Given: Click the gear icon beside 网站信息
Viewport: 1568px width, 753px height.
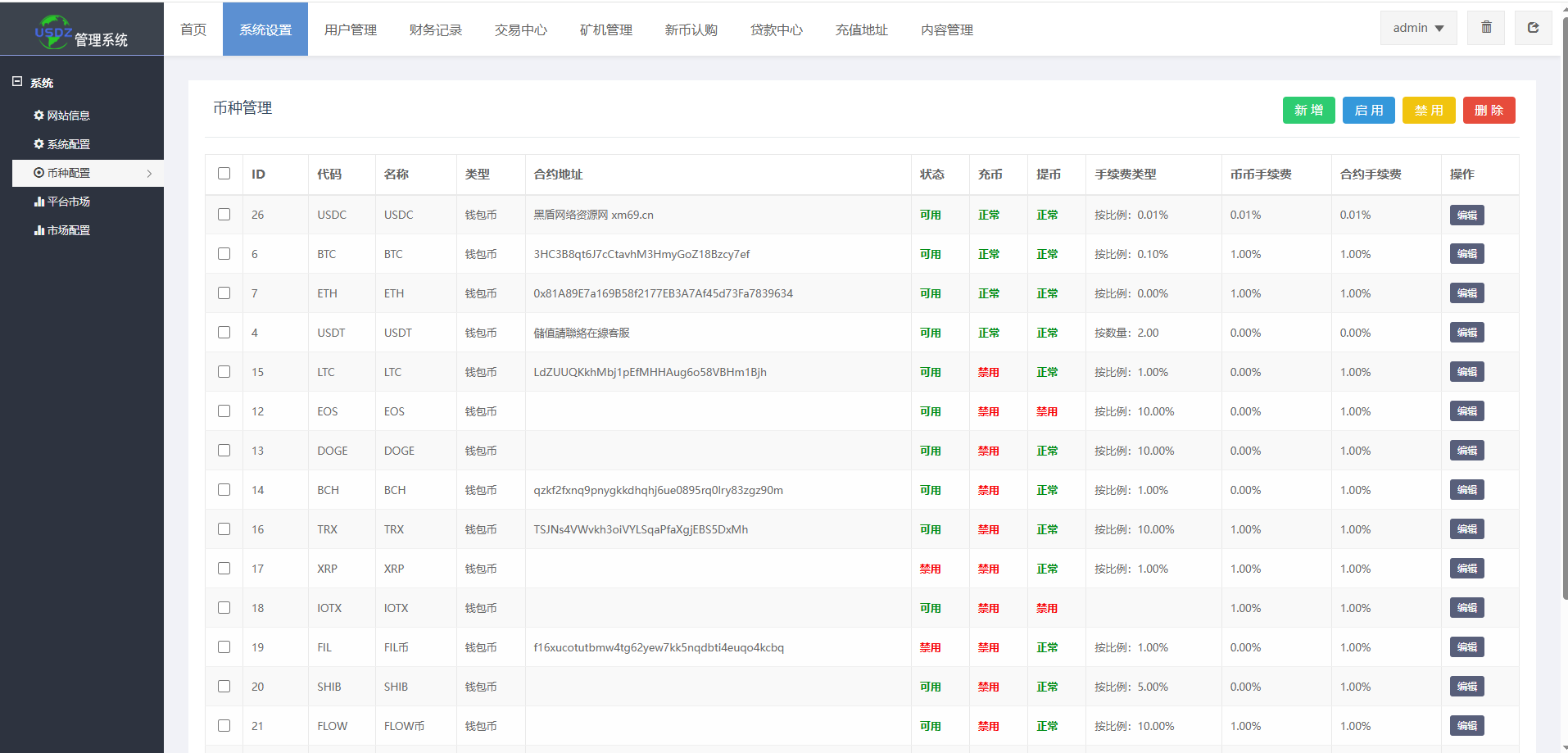Looking at the screenshot, I should (x=39, y=116).
